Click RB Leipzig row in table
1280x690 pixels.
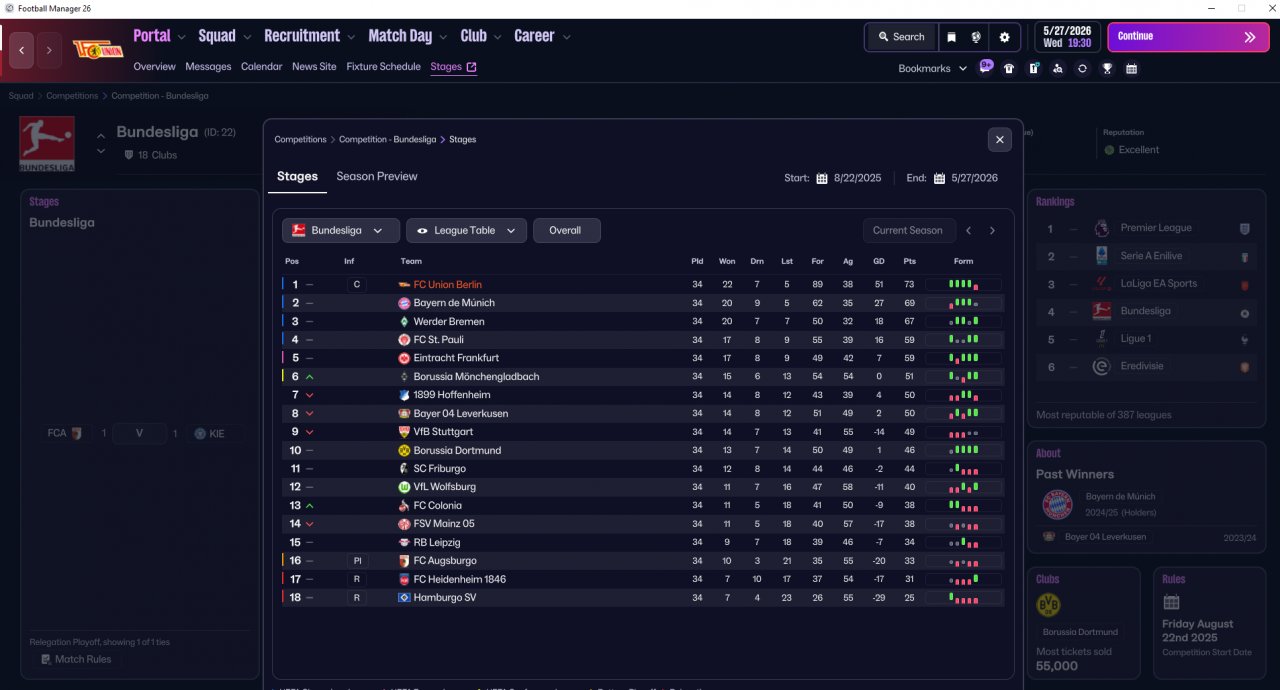pyautogui.click(x=643, y=543)
